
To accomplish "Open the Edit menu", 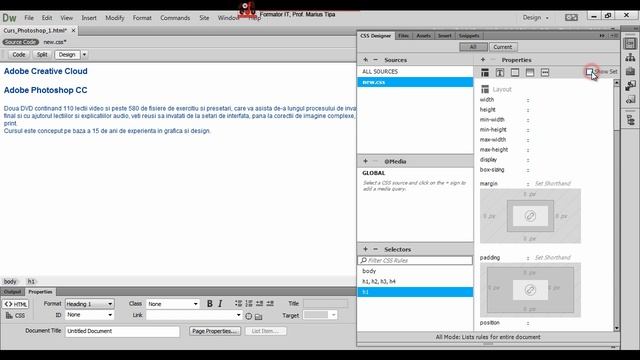I will [x=47, y=18].
